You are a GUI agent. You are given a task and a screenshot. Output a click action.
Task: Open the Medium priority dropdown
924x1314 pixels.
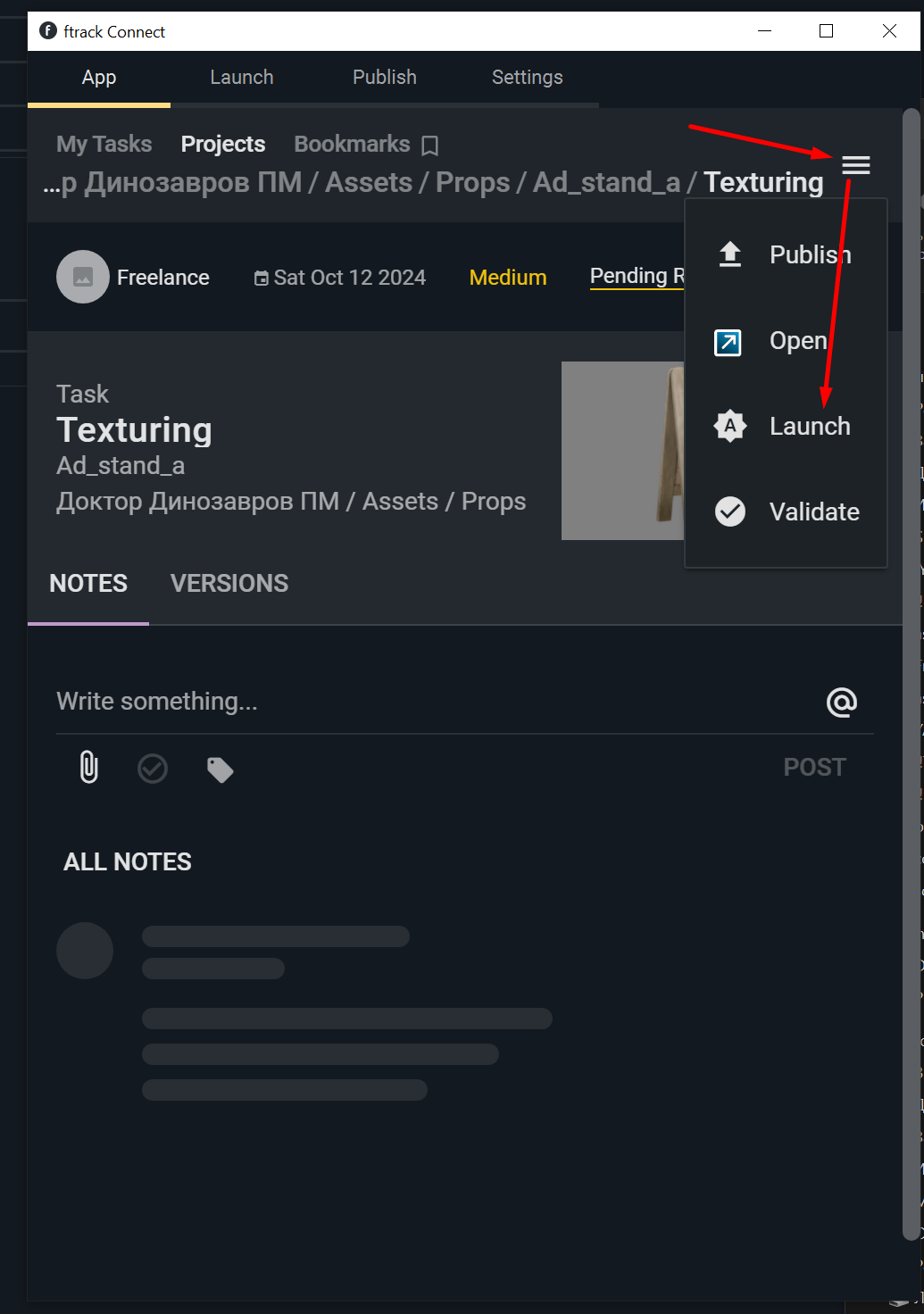[508, 278]
